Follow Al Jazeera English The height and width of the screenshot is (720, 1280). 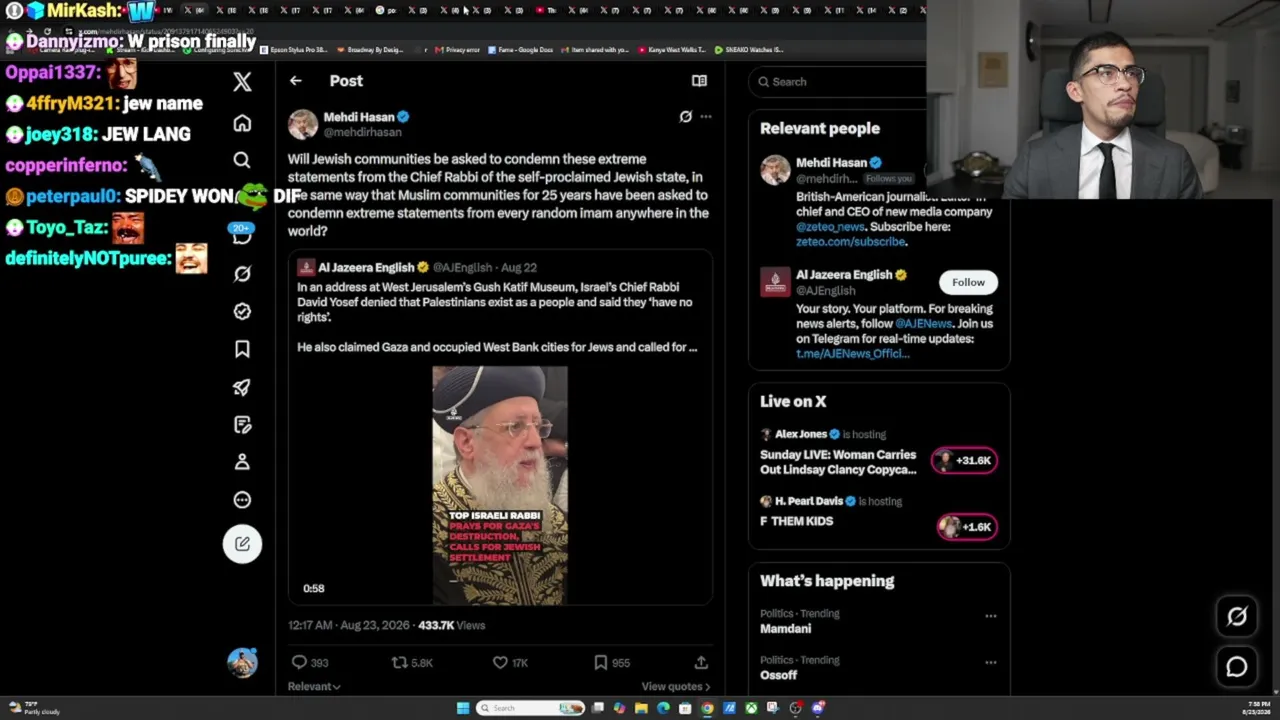point(968,282)
